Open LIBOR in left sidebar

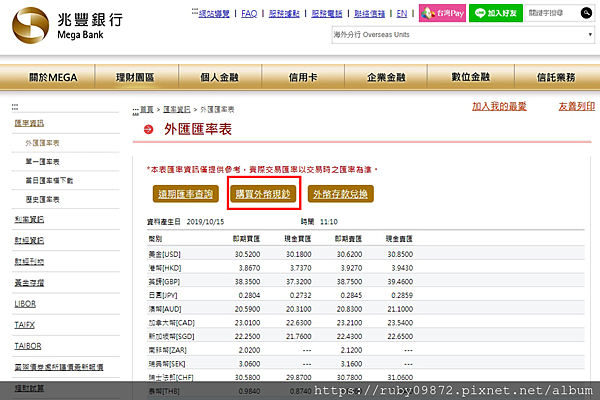tap(25, 304)
